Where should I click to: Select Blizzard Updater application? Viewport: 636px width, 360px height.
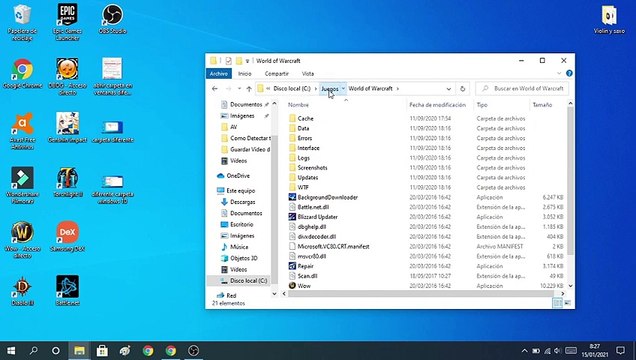[317, 217]
